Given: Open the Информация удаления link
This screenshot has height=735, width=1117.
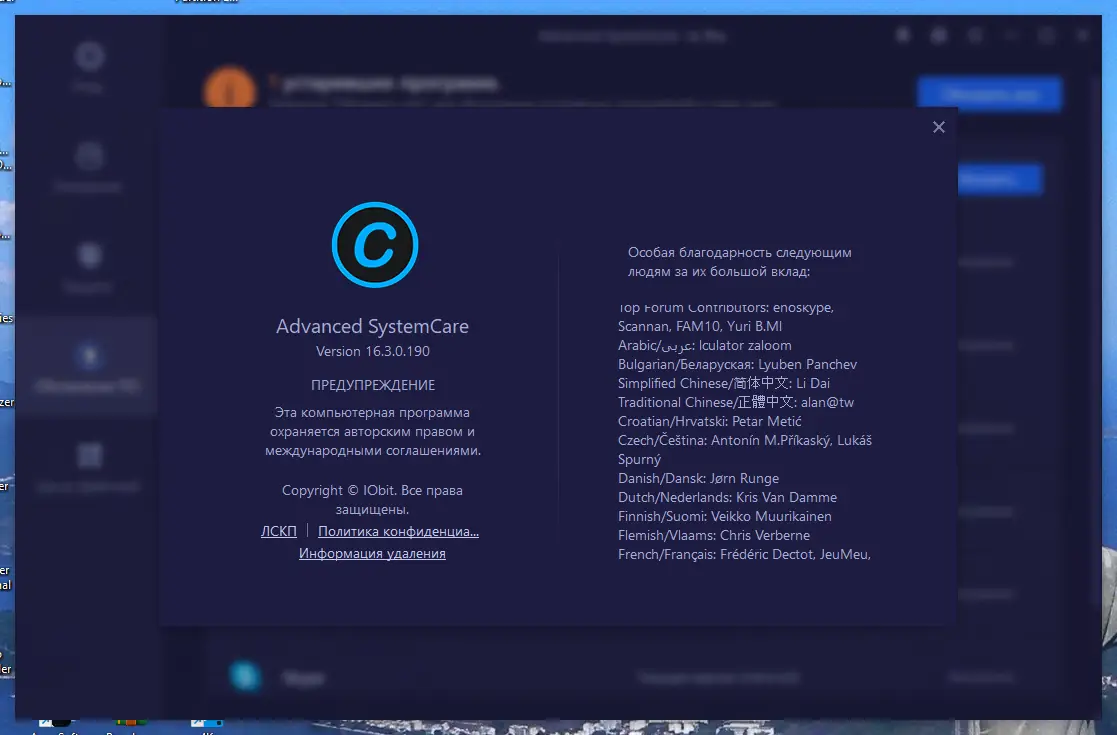Looking at the screenshot, I should [x=372, y=553].
